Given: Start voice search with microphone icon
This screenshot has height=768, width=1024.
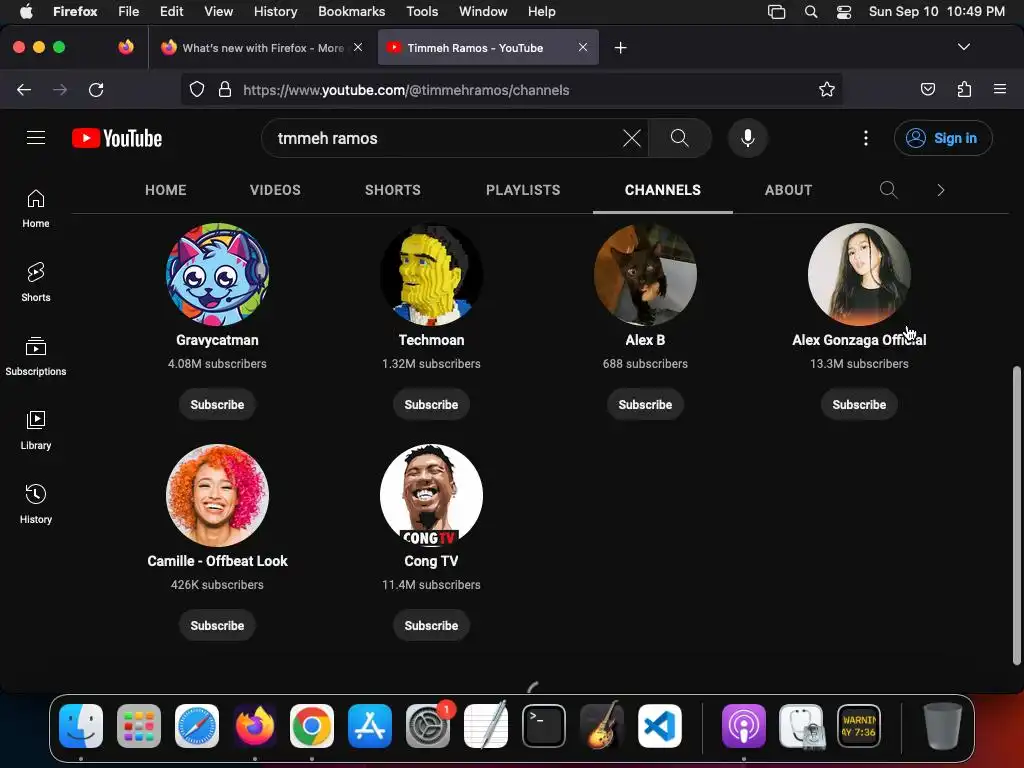Looking at the screenshot, I should (748, 138).
